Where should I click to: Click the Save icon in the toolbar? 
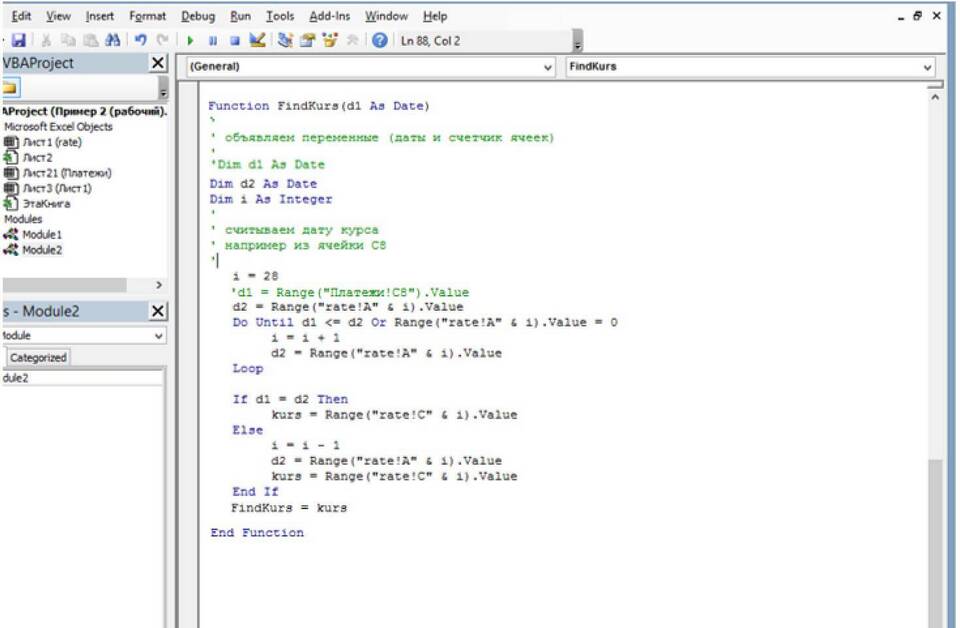tap(18, 41)
